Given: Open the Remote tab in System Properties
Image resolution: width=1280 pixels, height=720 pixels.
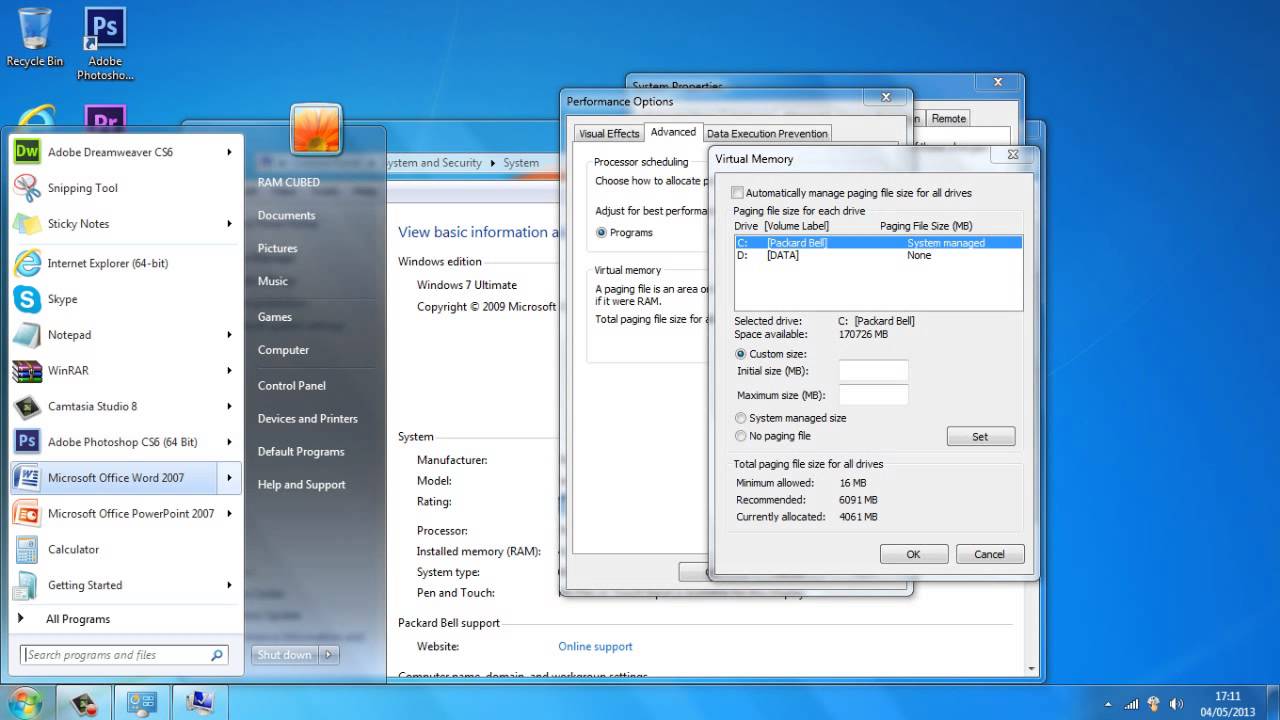Looking at the screenshot, I should click(949, 118).
